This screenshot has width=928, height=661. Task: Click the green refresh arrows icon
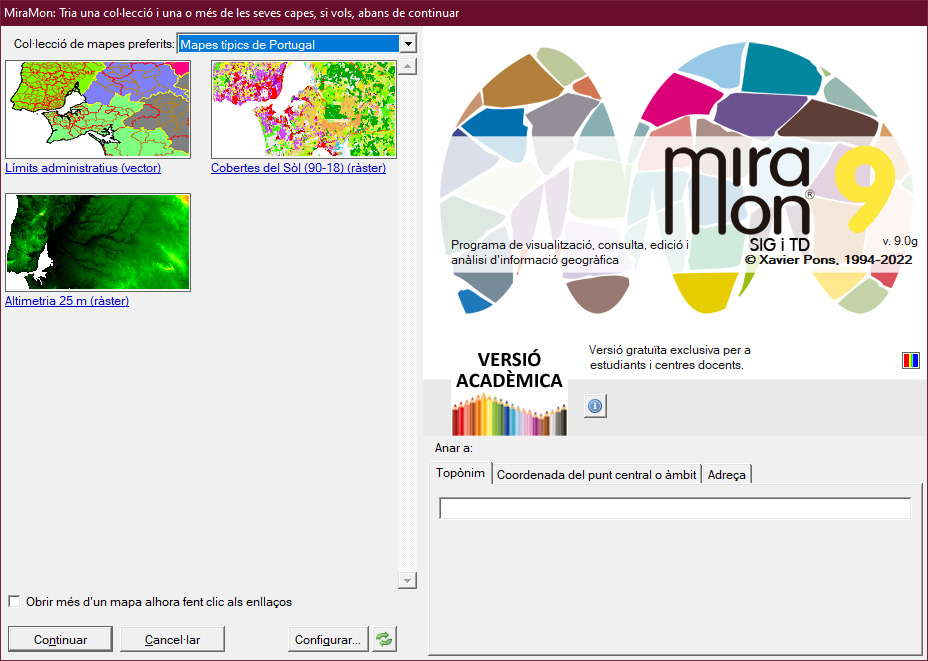click(x=384, y=639)
